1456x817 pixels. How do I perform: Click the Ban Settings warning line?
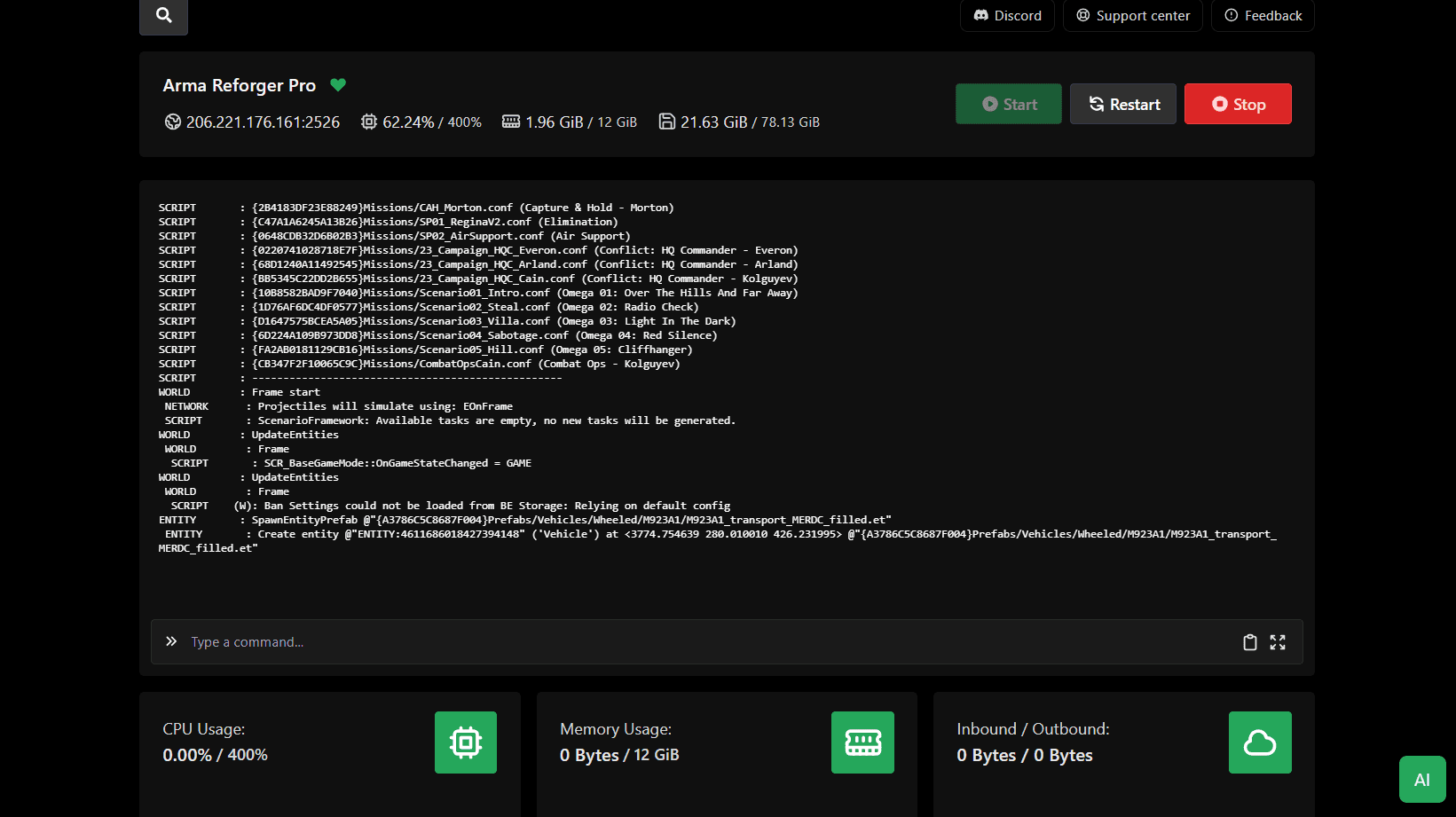451,506
